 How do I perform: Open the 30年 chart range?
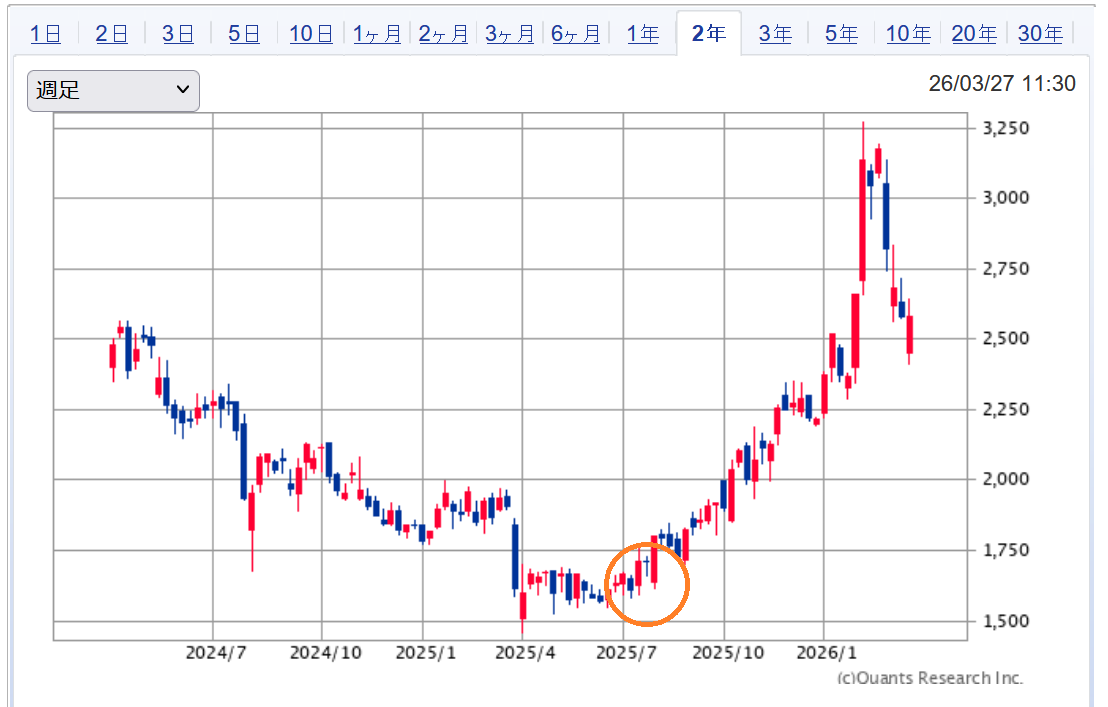[x=1040, y=33]
